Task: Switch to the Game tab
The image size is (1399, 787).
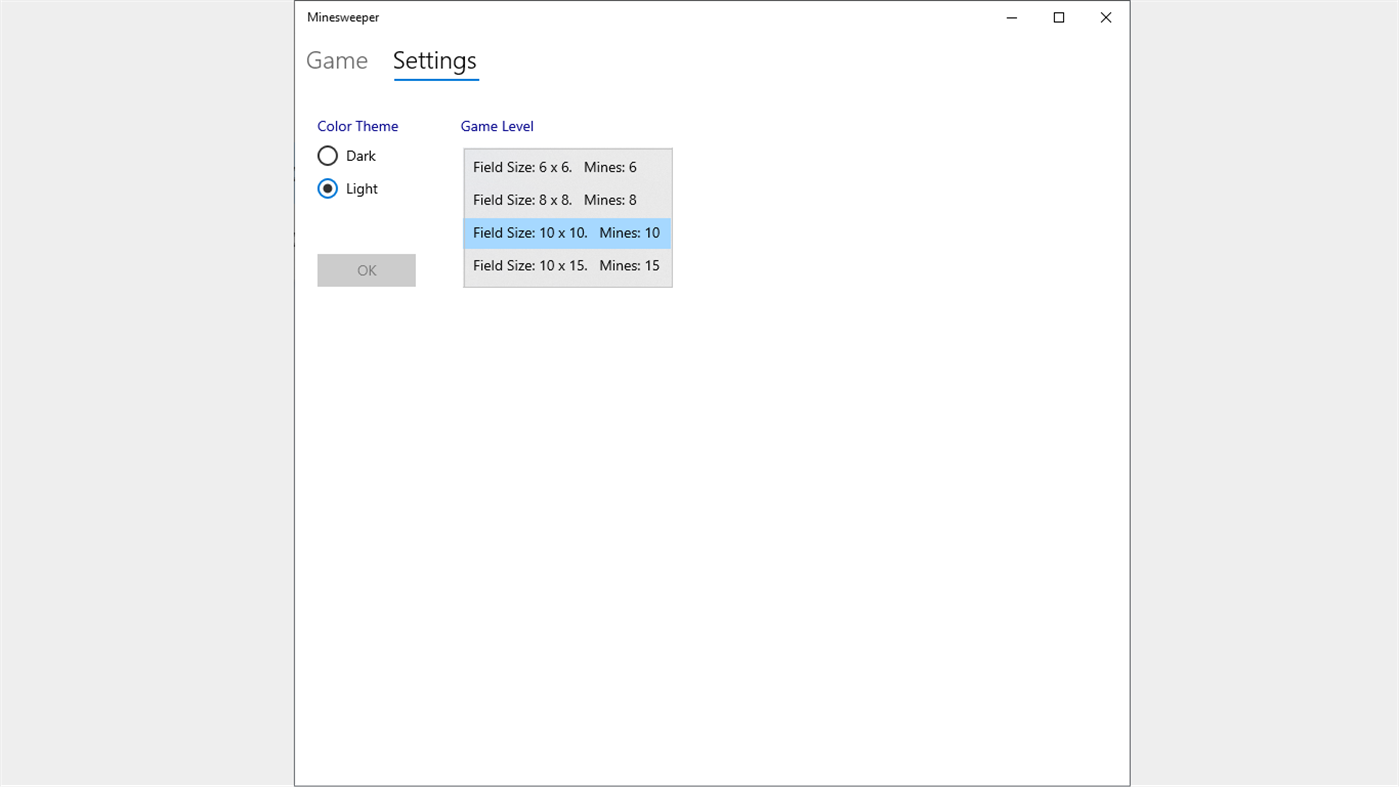Action: tap(337, 61)
